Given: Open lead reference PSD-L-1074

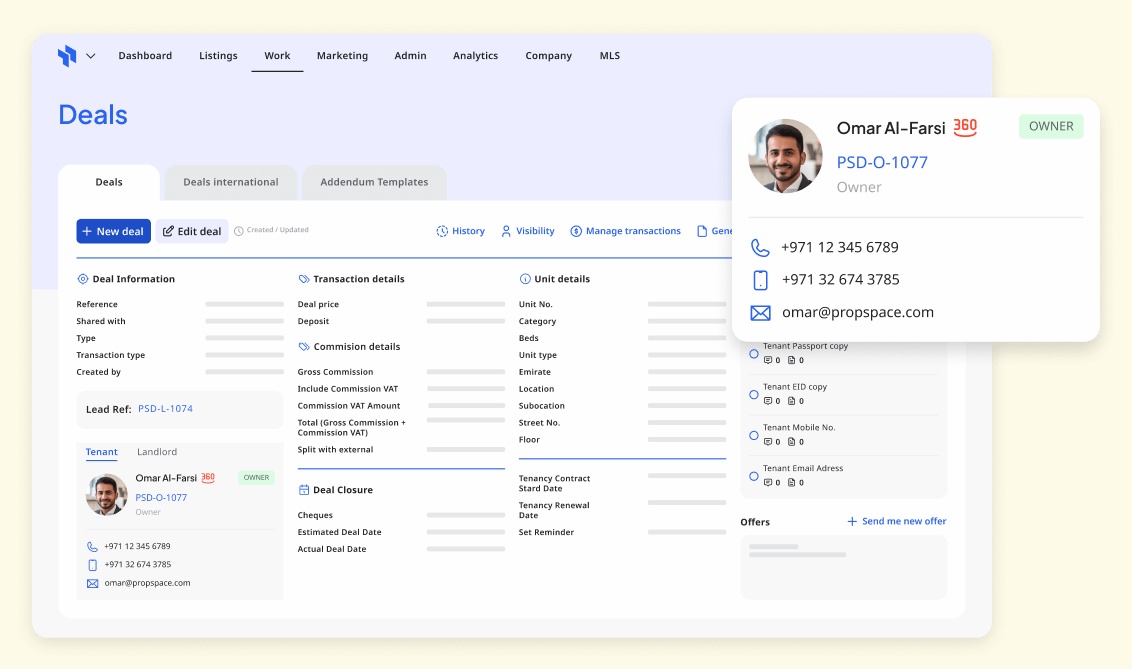Looking at the screenshot, I should pyautogui.click(x=165, y=408).
